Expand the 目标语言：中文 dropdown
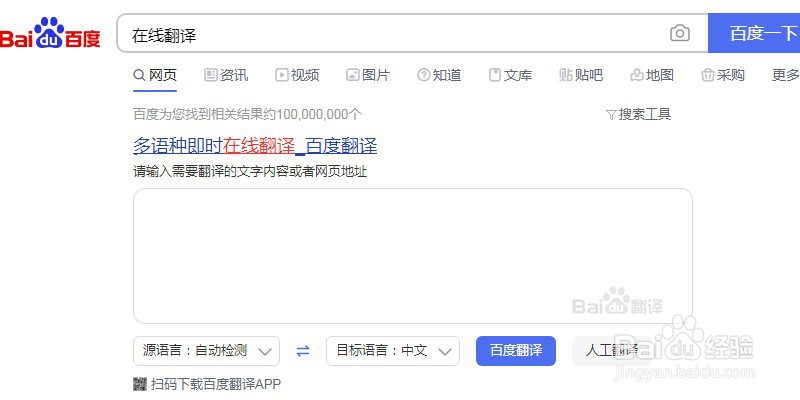This screenshot has height=400, width=800. tap(393, 351)
